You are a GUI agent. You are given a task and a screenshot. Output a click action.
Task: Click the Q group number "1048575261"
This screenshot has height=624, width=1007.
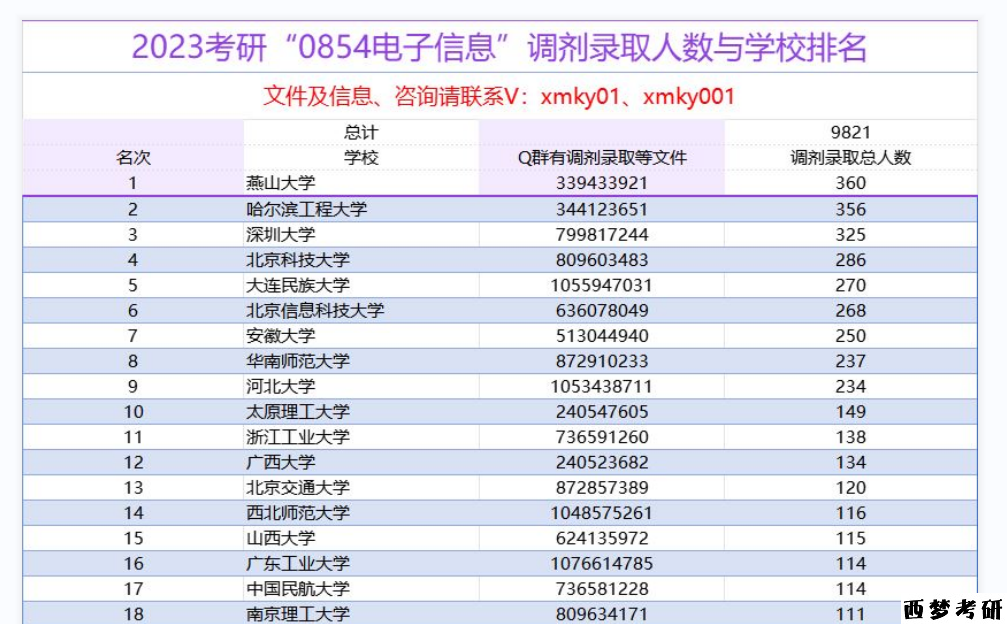(x=602, y=513)
